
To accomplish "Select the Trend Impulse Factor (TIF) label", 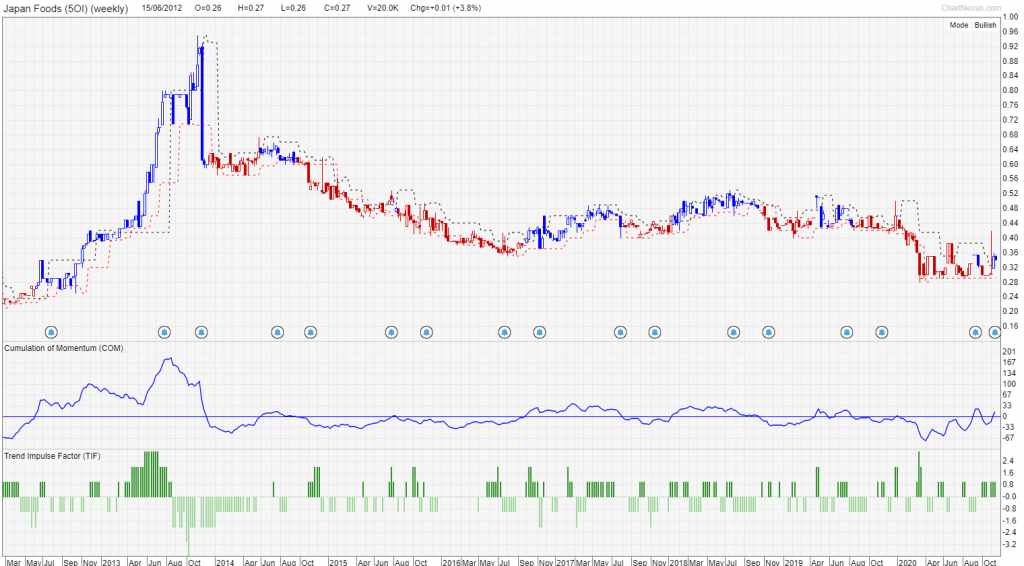I will tap(52, 456).
